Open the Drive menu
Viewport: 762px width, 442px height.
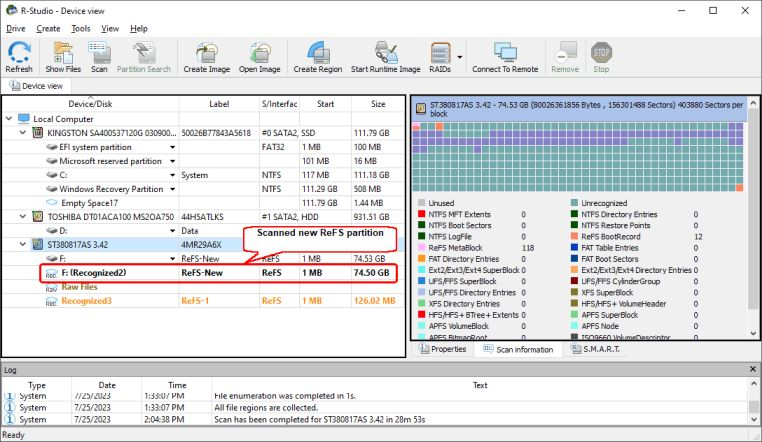(x=16, y=29)
